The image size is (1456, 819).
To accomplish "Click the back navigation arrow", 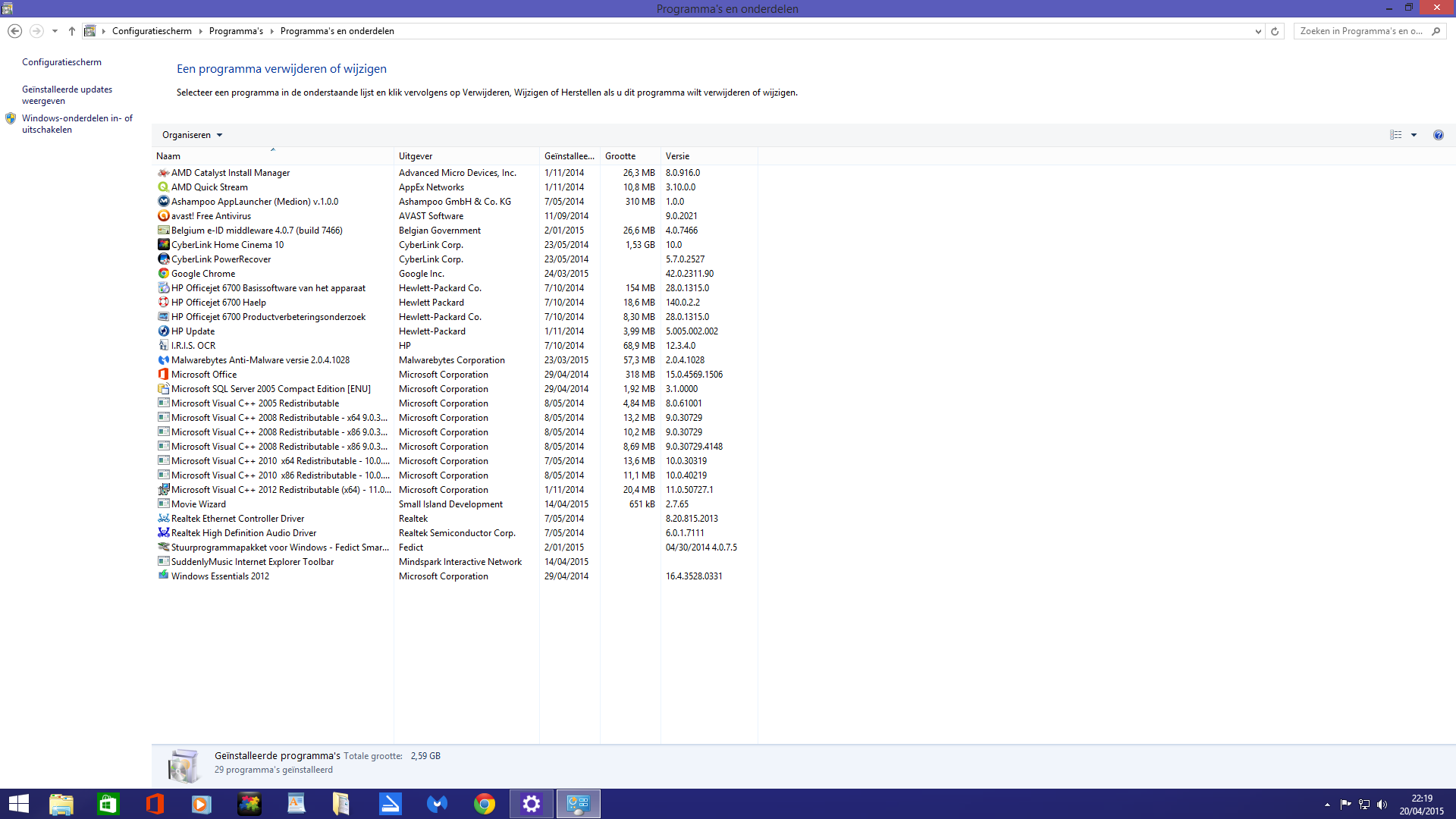I will click(x=14, y=31).
